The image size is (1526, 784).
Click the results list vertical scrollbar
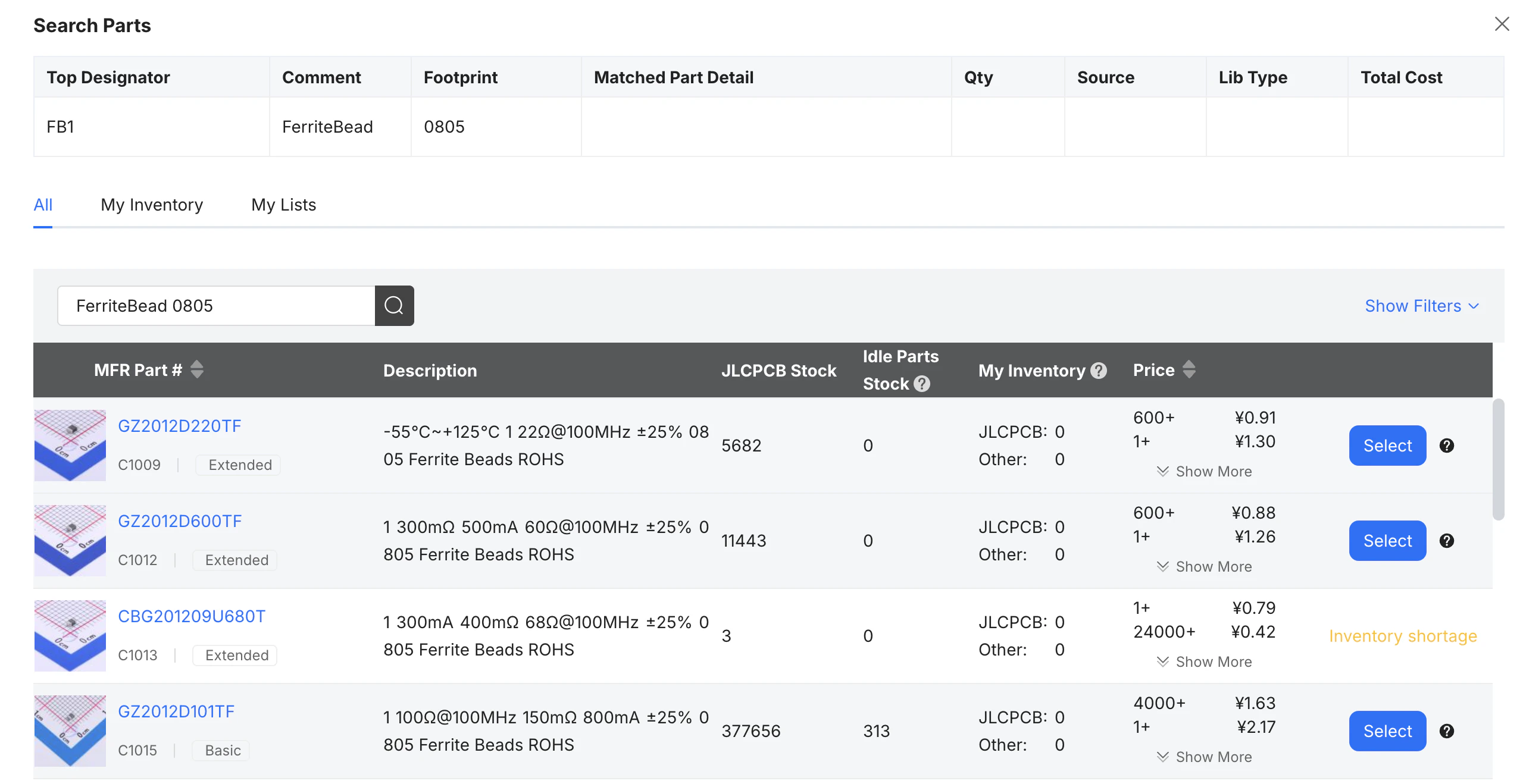click(x=1498, y=459)
